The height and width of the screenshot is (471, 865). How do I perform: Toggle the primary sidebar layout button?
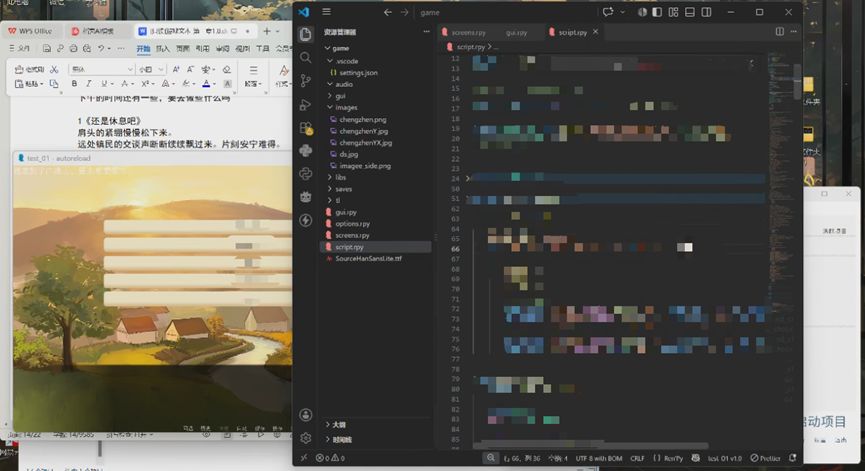pyautogui.click(x=657, y=12)
